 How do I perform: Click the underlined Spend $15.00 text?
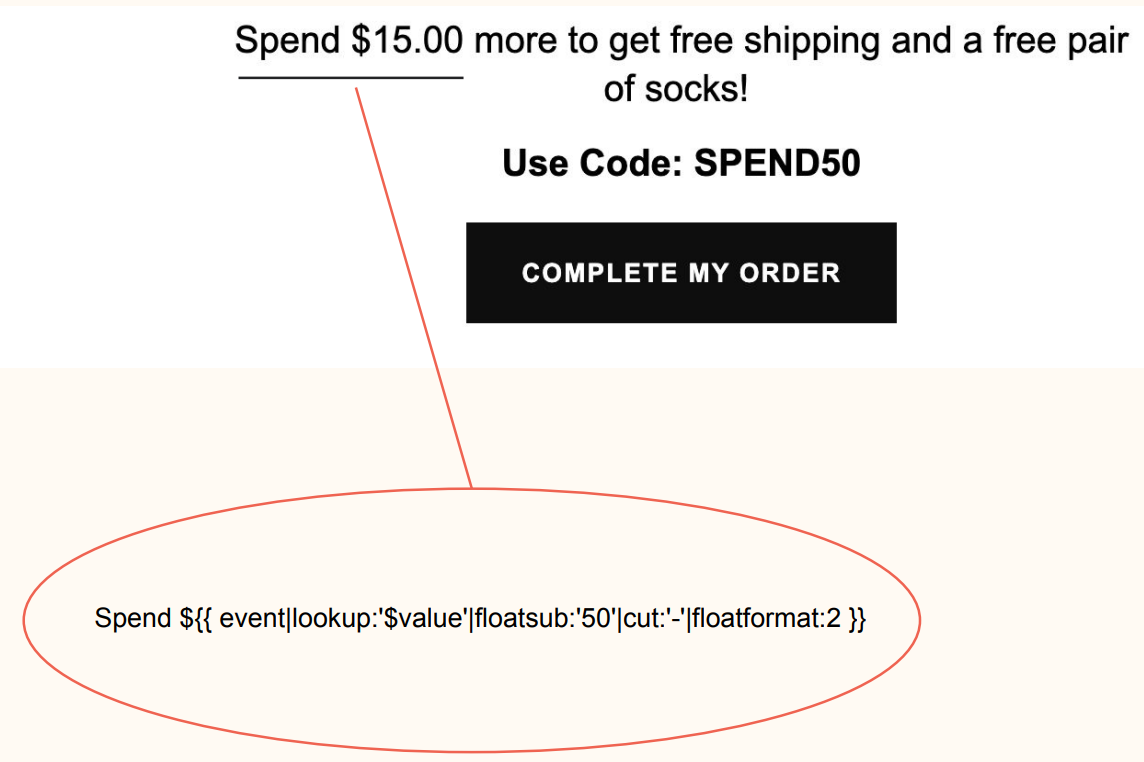349,40
